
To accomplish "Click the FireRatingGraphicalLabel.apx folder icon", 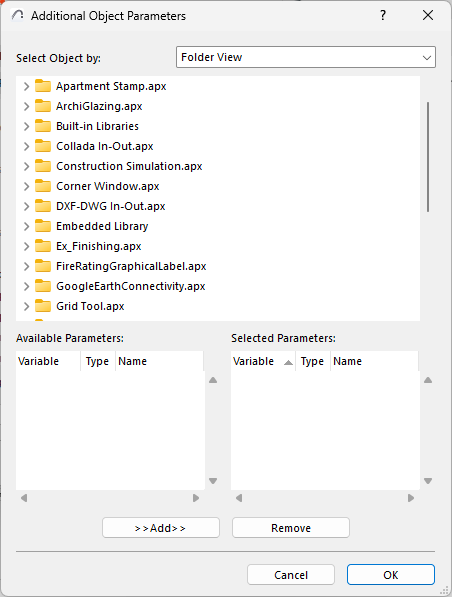I will tap(43, 266).
